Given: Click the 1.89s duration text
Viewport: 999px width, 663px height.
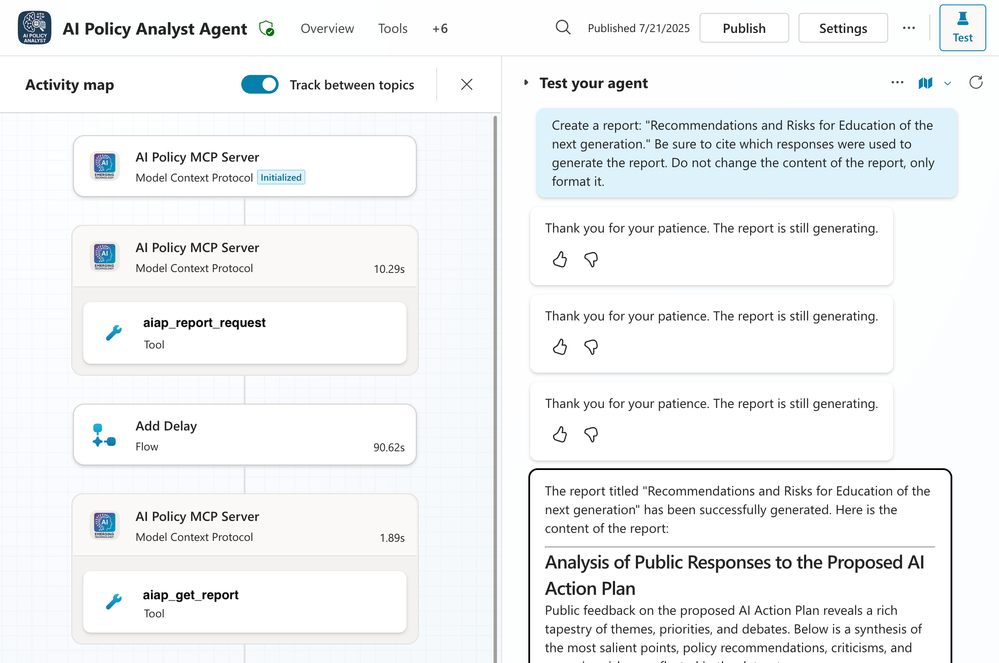Looking at the screenshot, I should click(x=392, y=538).
